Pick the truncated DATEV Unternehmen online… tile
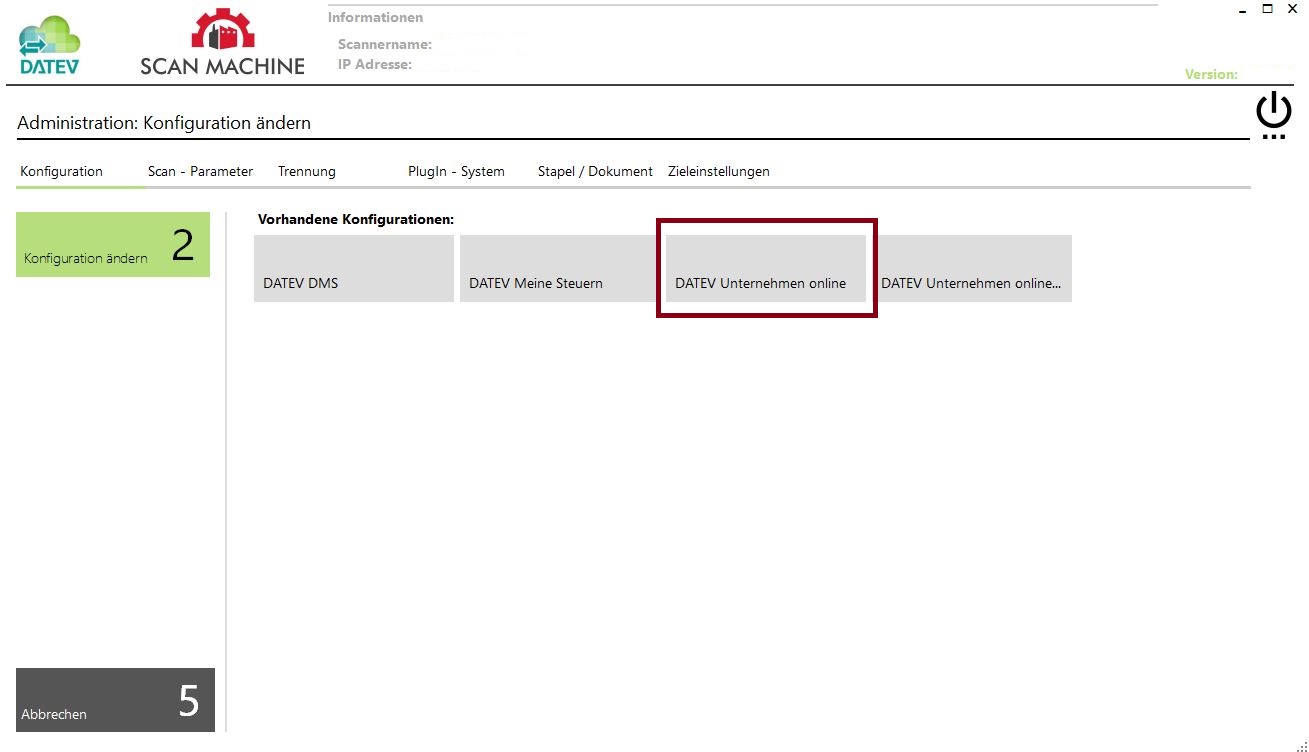Image resolution: width=1309 pixels, height=752 pixels. (972, 268)
